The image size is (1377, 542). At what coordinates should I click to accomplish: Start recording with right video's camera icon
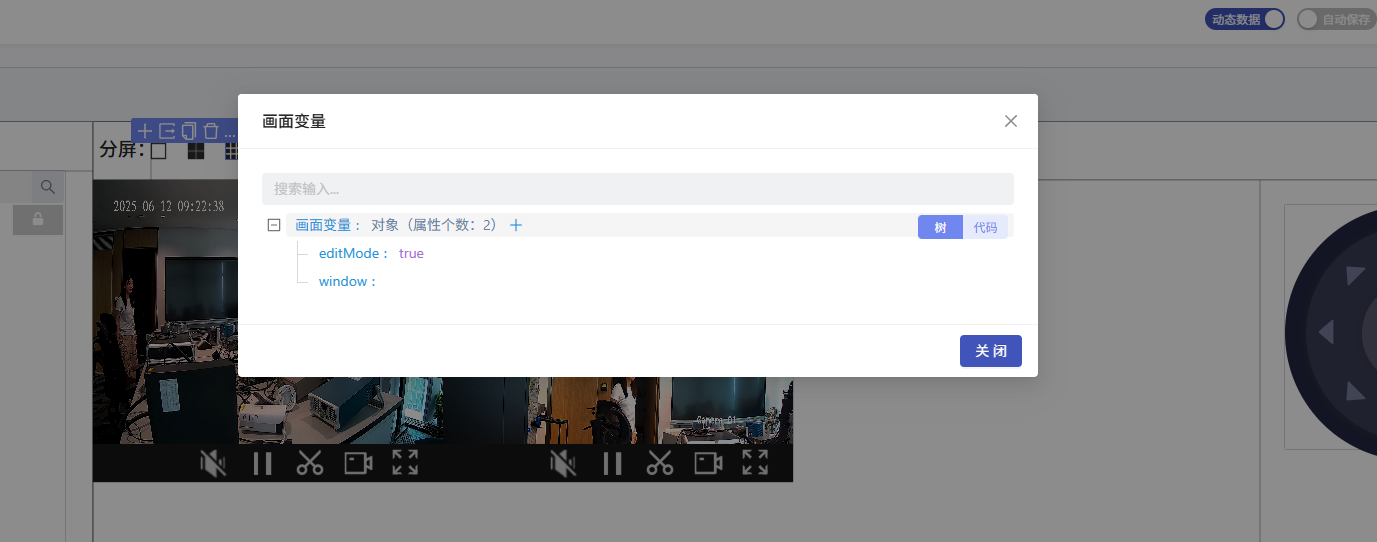click(708, 463)
